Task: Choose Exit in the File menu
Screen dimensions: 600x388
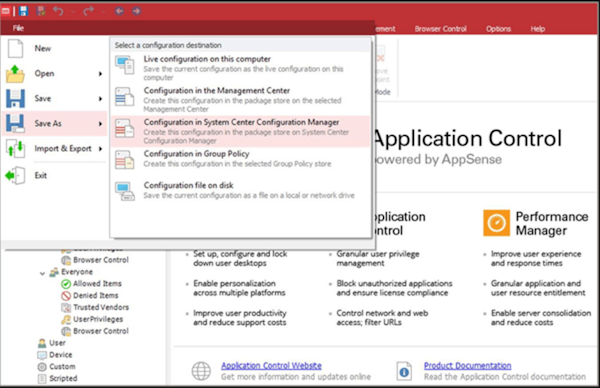Action: click(54, 176)
